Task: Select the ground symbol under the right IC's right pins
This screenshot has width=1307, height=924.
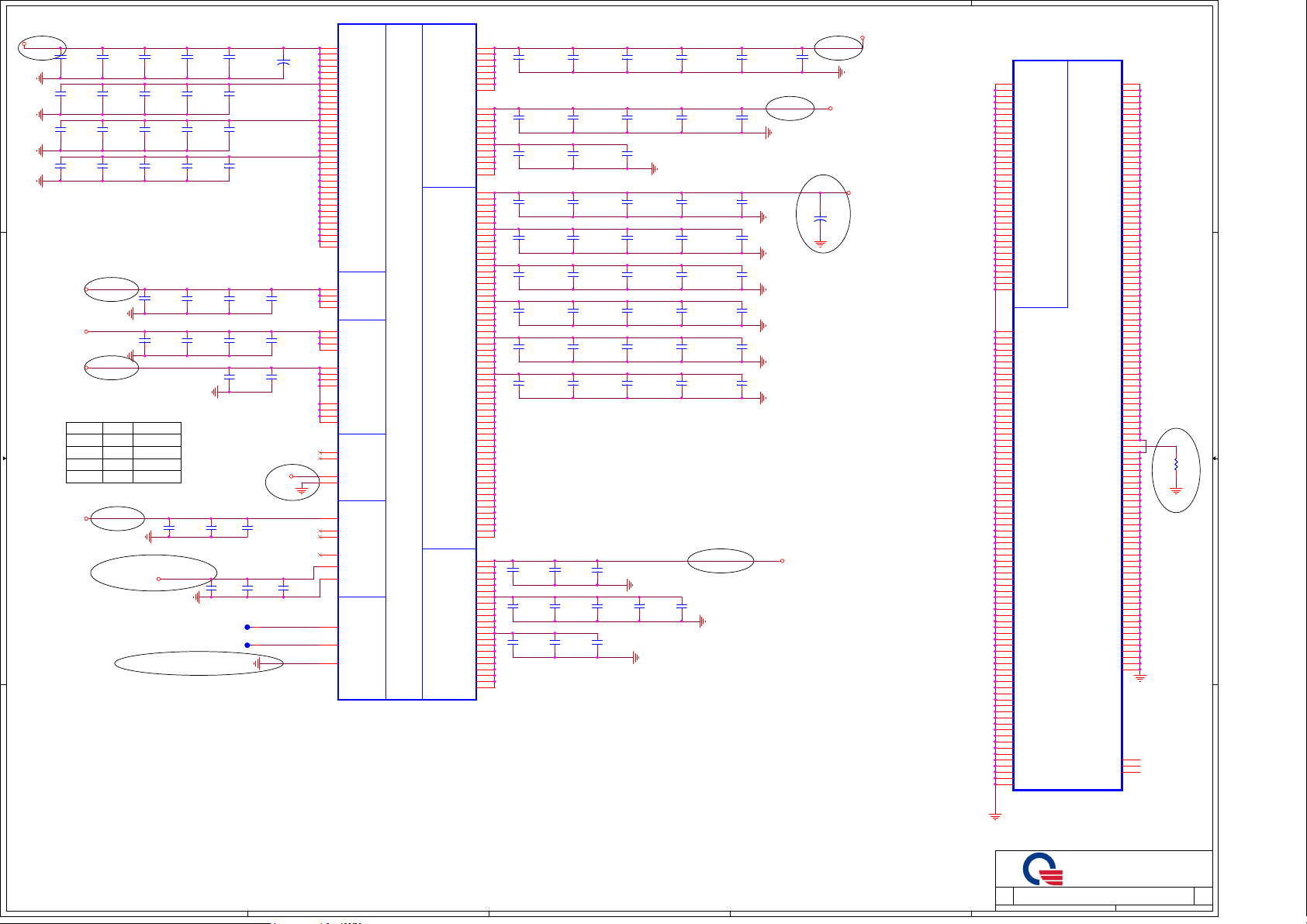Action: (x=1139, y=677)
